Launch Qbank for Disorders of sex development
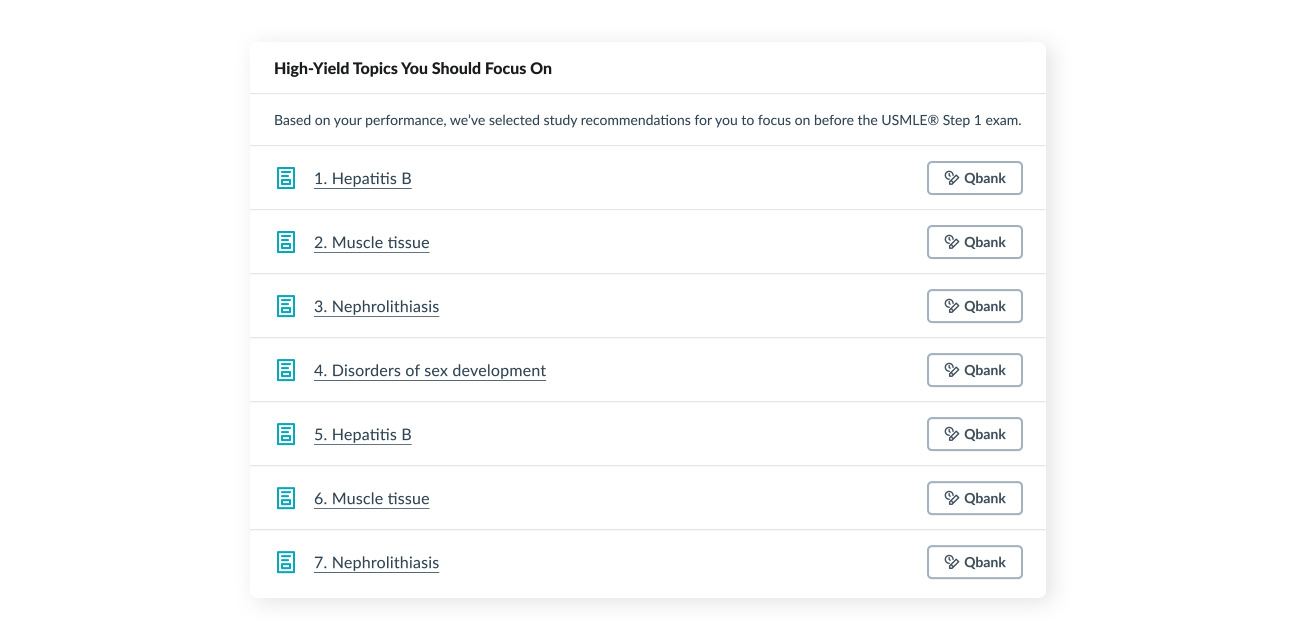Screen dimensions: 1296x640 tap(974, 370)
